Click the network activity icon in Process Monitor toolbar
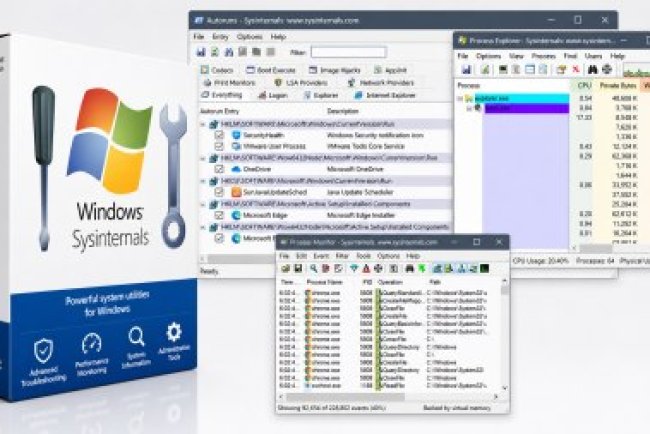The image size is (650, 434). tap(461, 269)
